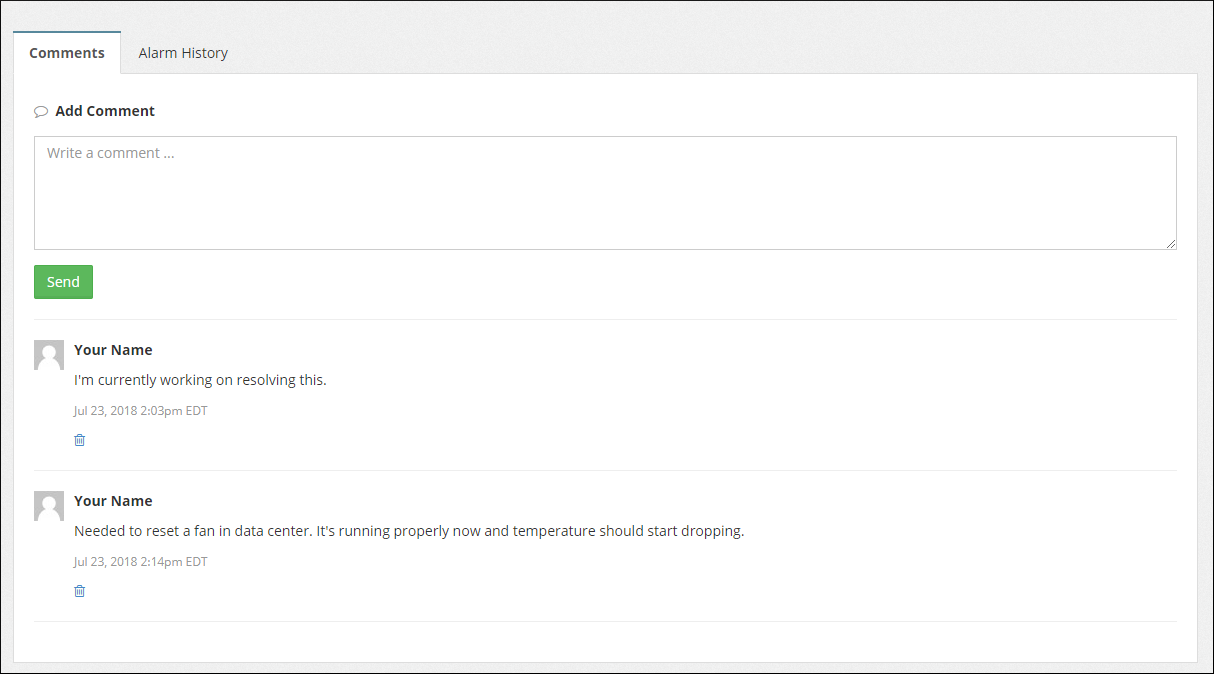Grab the comment box resize handle

[x=1170, y=243]
